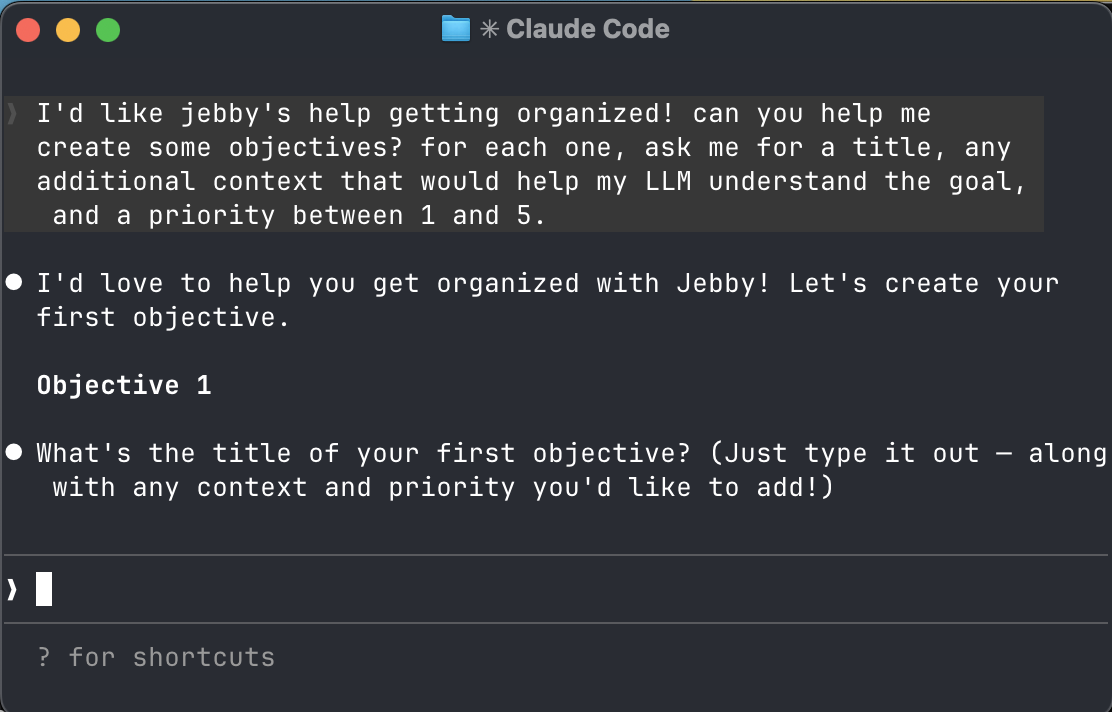
Task: Click the Claude Code window title
Action: (586, 28)
